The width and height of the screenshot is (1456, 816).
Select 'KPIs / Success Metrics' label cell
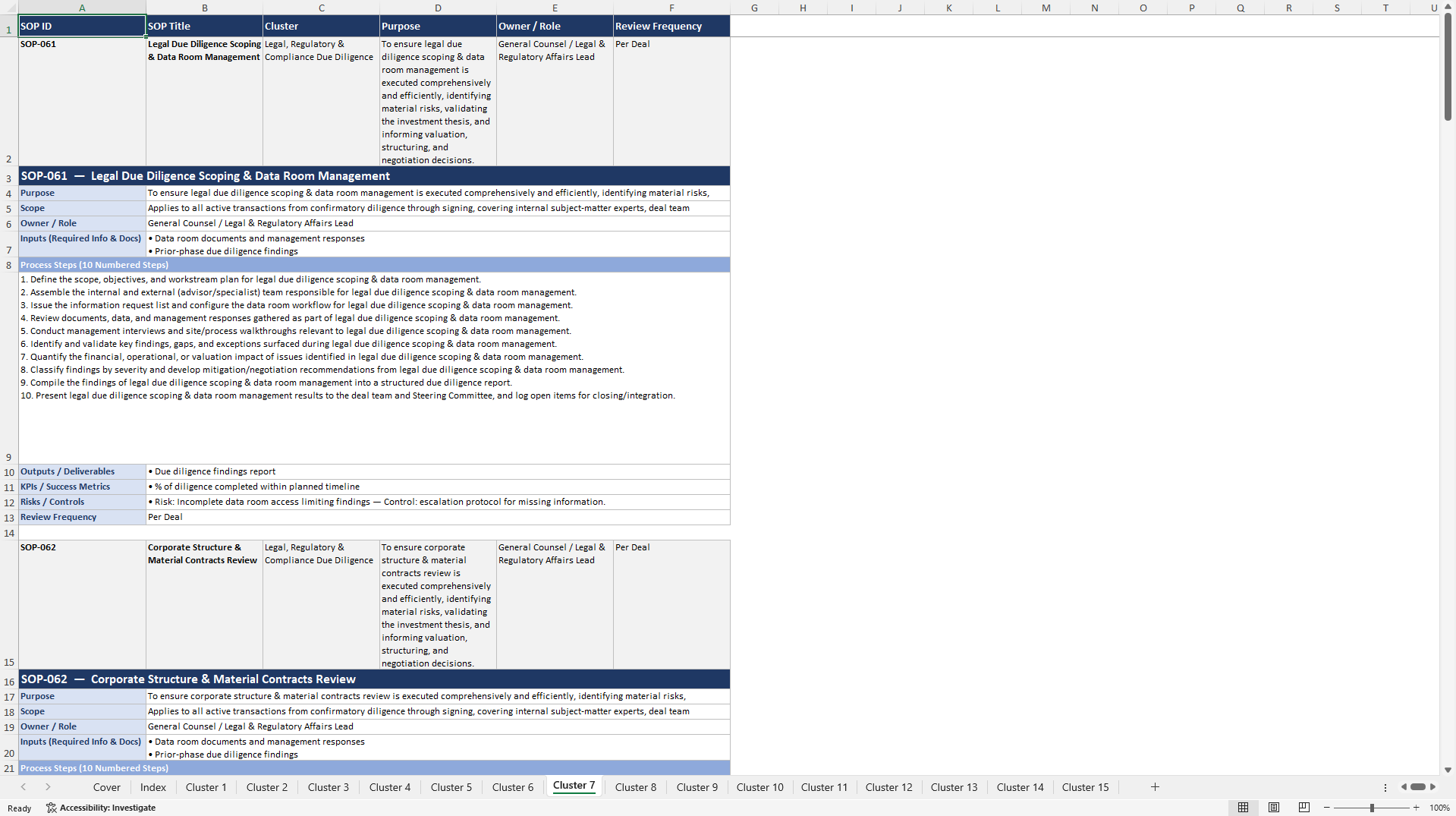tap(82, 487)
